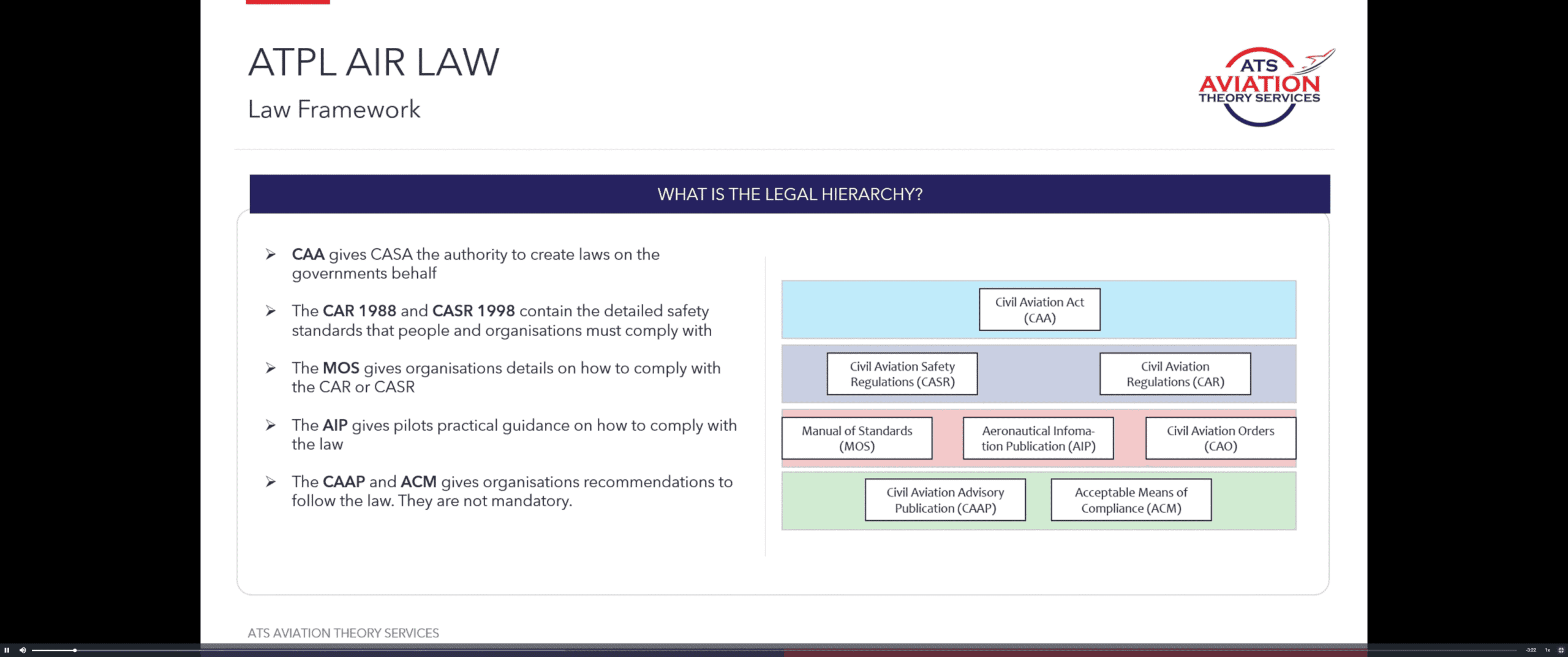The image size is (1568, 657).
Task: Click the Civil Aviation Act (CAA) box
Action: point(1039,310)
